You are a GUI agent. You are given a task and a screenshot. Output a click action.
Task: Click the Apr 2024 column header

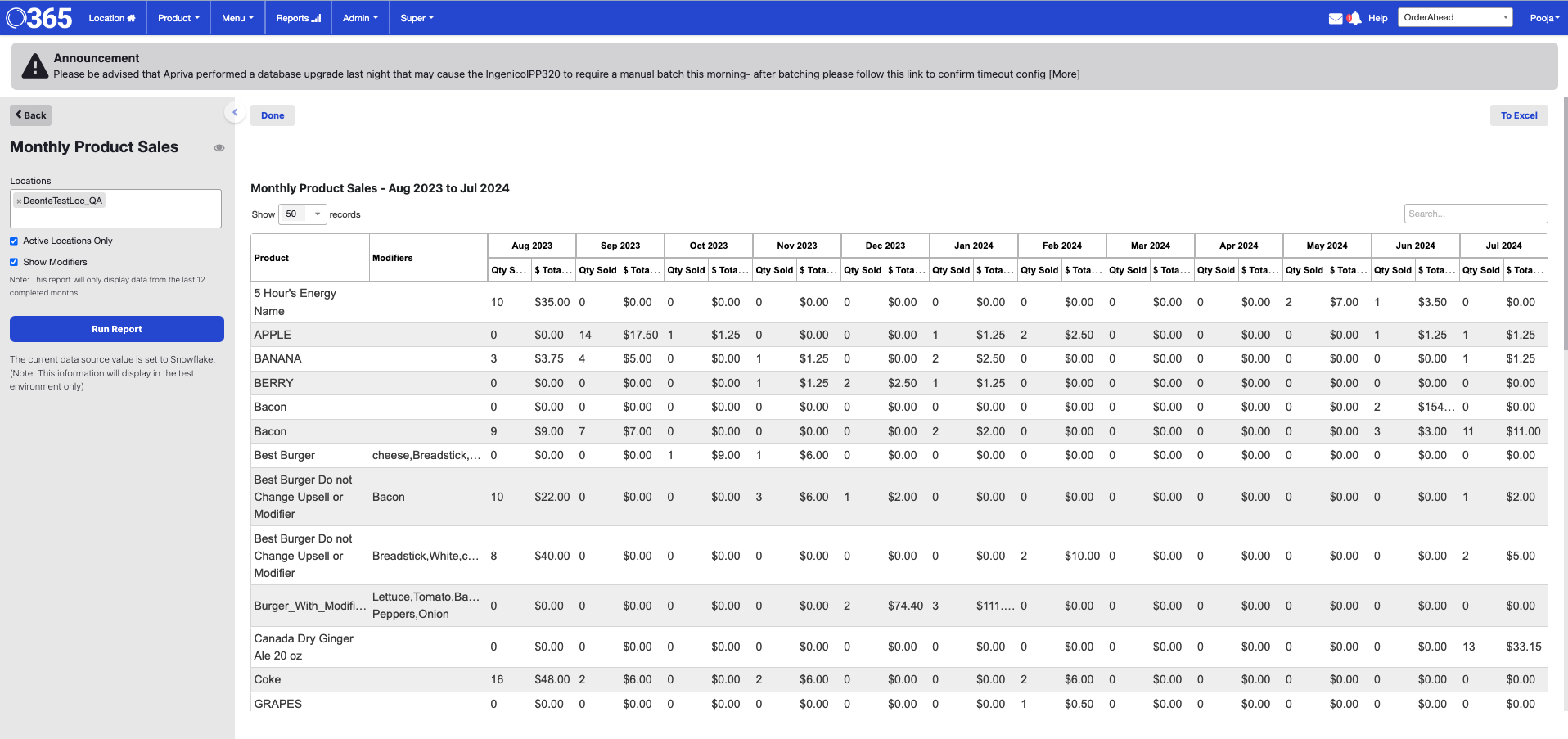(1239, 246)
